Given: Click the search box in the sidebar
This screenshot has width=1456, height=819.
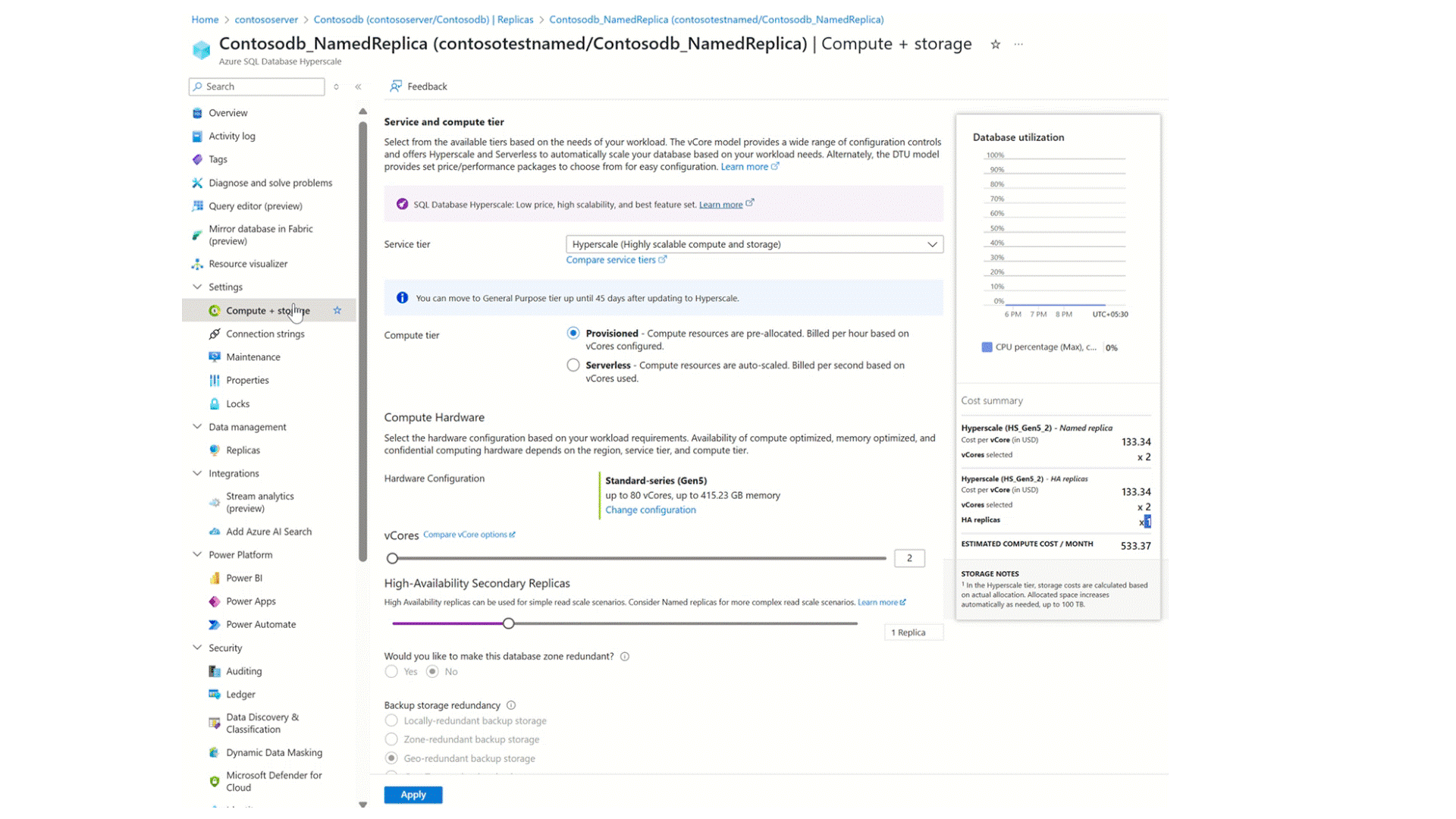Looking at the screenshot, I should click(256, 86).
